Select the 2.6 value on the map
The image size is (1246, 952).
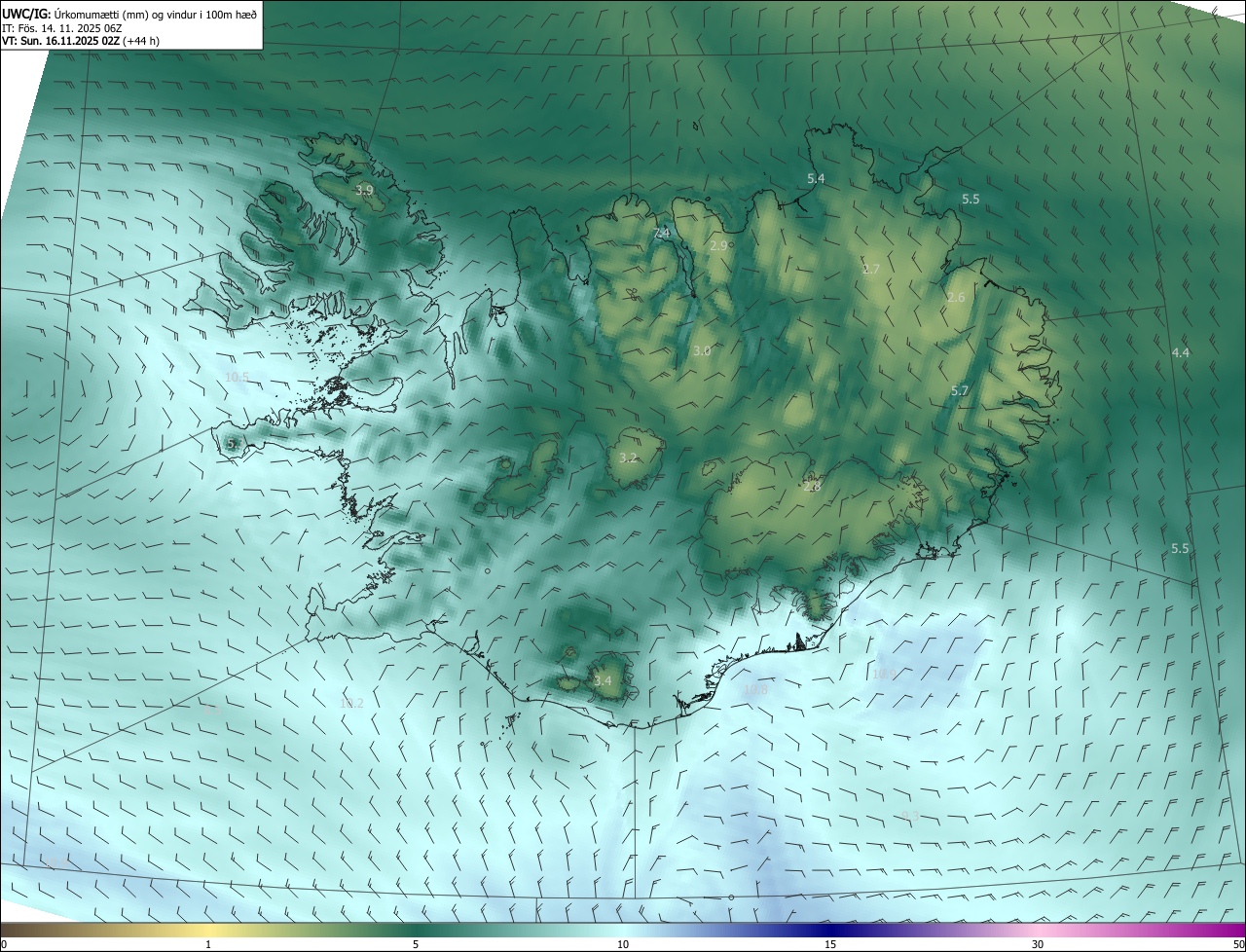(x=956, y=298)
